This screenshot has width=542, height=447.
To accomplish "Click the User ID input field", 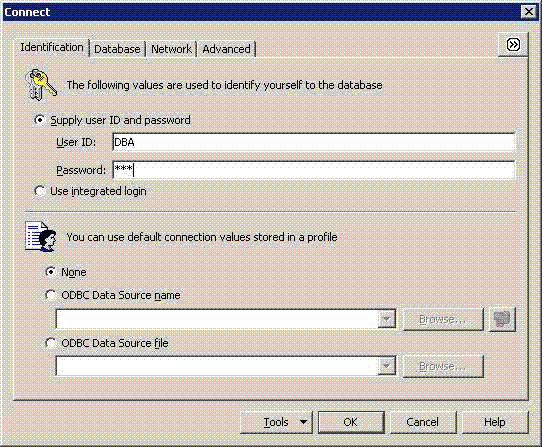I will pos(314,142).
